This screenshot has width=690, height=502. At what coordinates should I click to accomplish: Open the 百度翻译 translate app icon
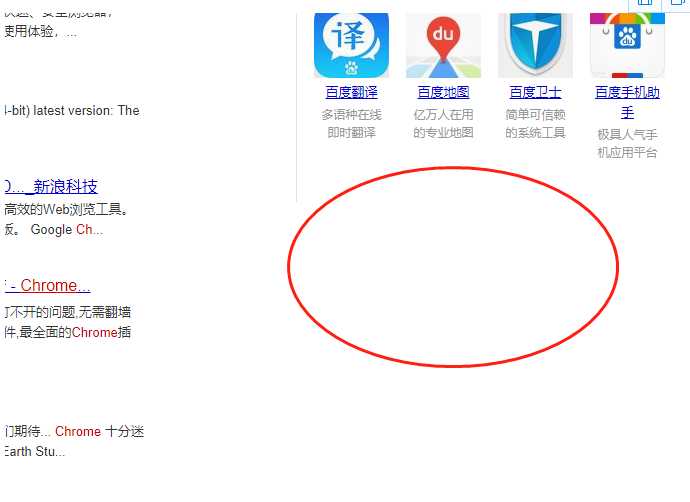pyautogui.click(x=351, y=45)
